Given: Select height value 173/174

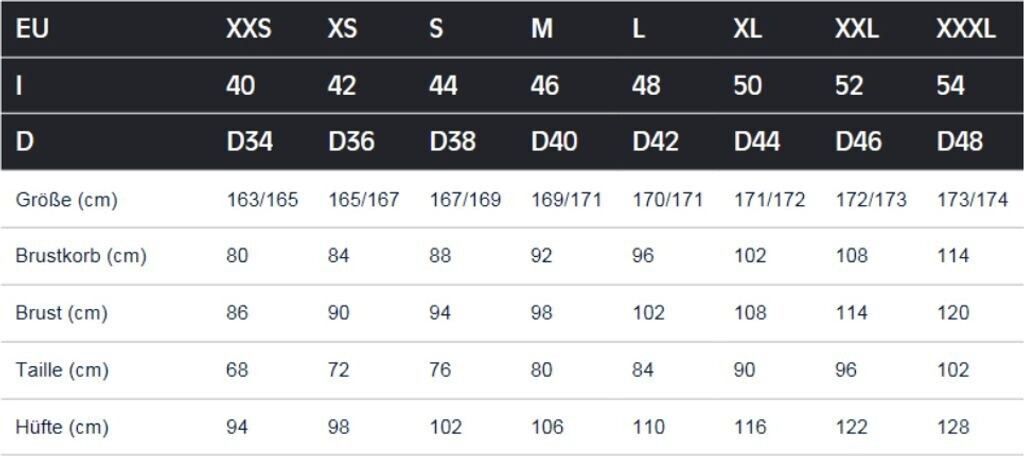Looking at the screenshot, I should coord(972,200).
